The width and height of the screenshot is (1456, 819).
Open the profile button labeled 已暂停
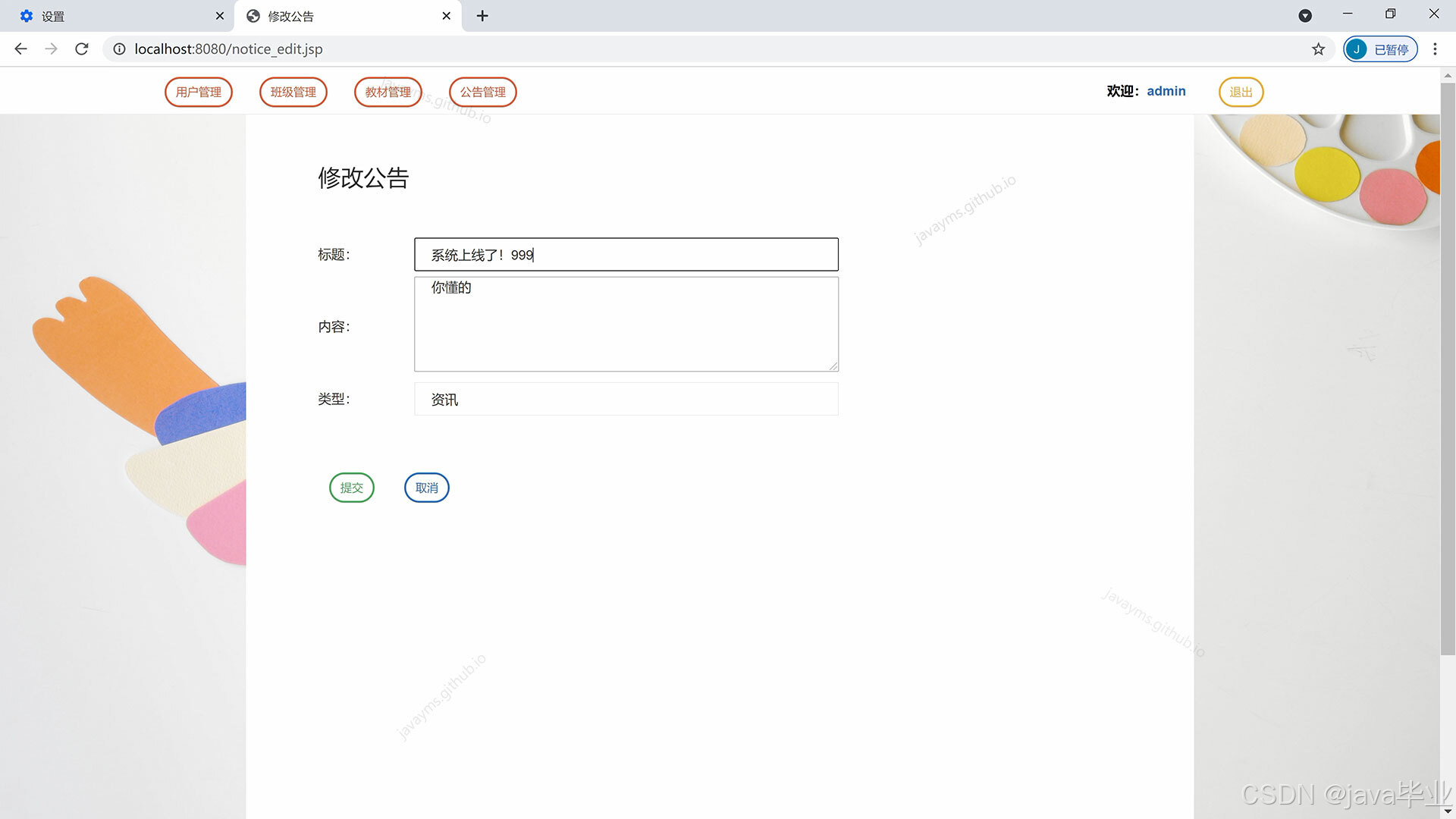1381,49
